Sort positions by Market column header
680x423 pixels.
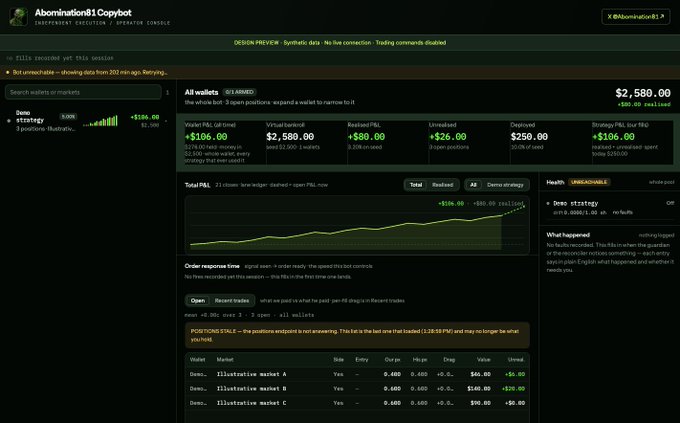(x=225, y=360)
